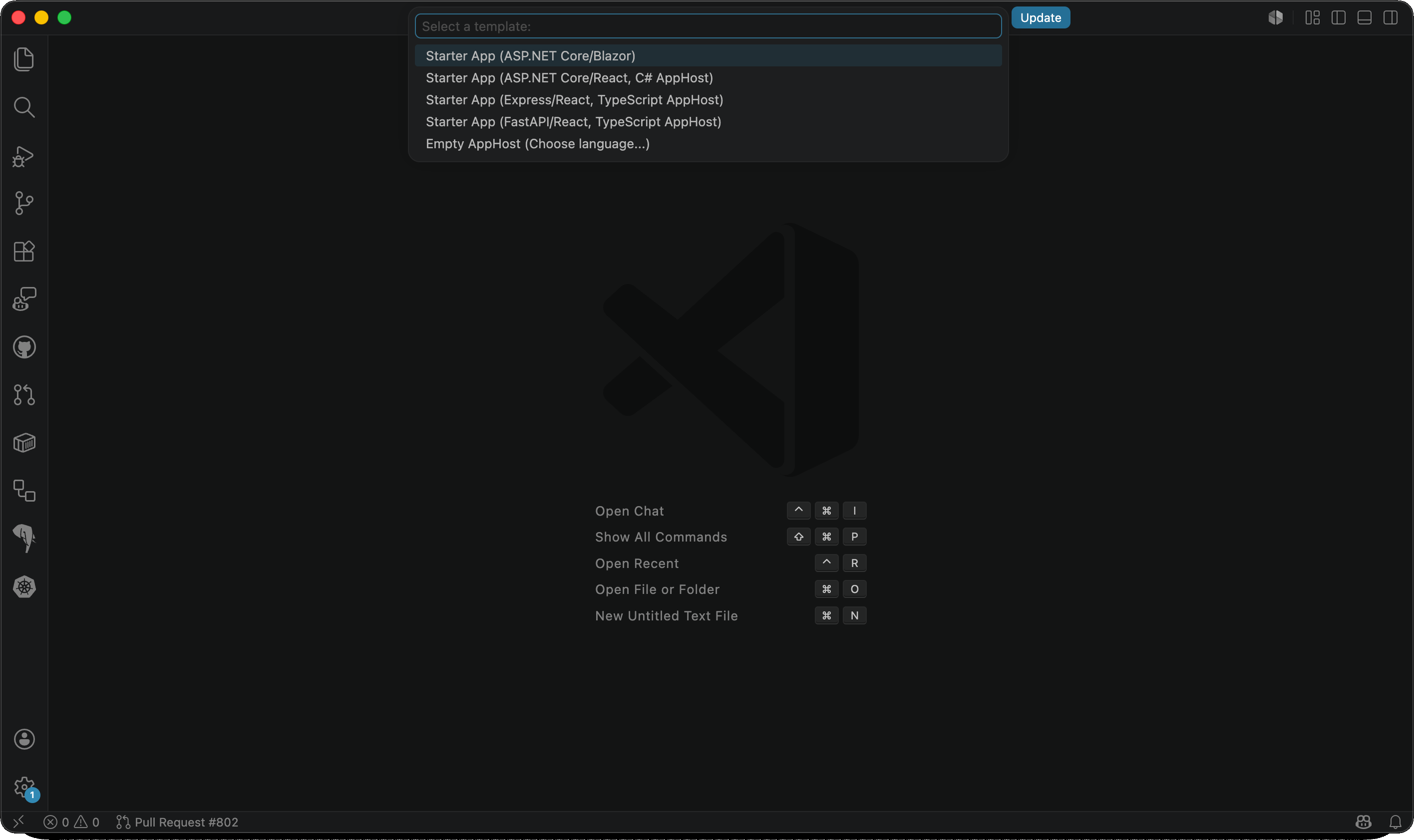Click the P key hint for Show All Commands
This screenshot has width=1414, height=840.
click(x=854, y=537)
